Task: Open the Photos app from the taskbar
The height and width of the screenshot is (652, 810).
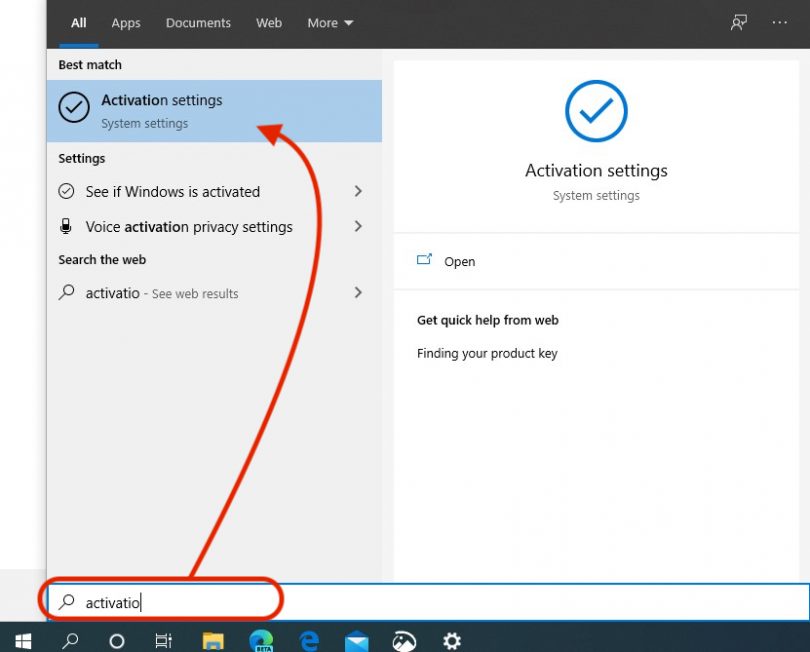Action: 403,640
